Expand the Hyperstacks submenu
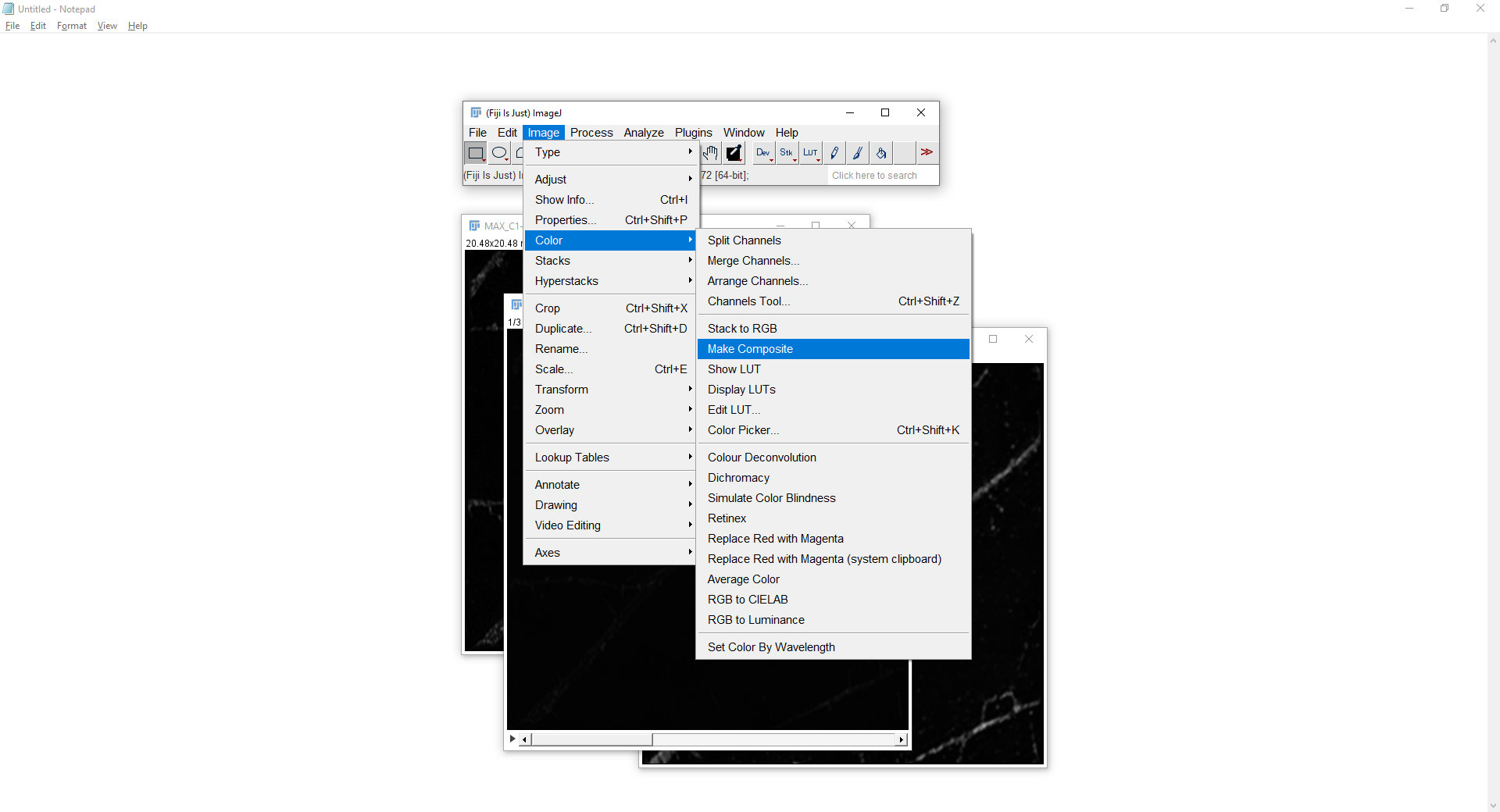This screenshot has height=812, width=1500. click(x=611, y=281)
